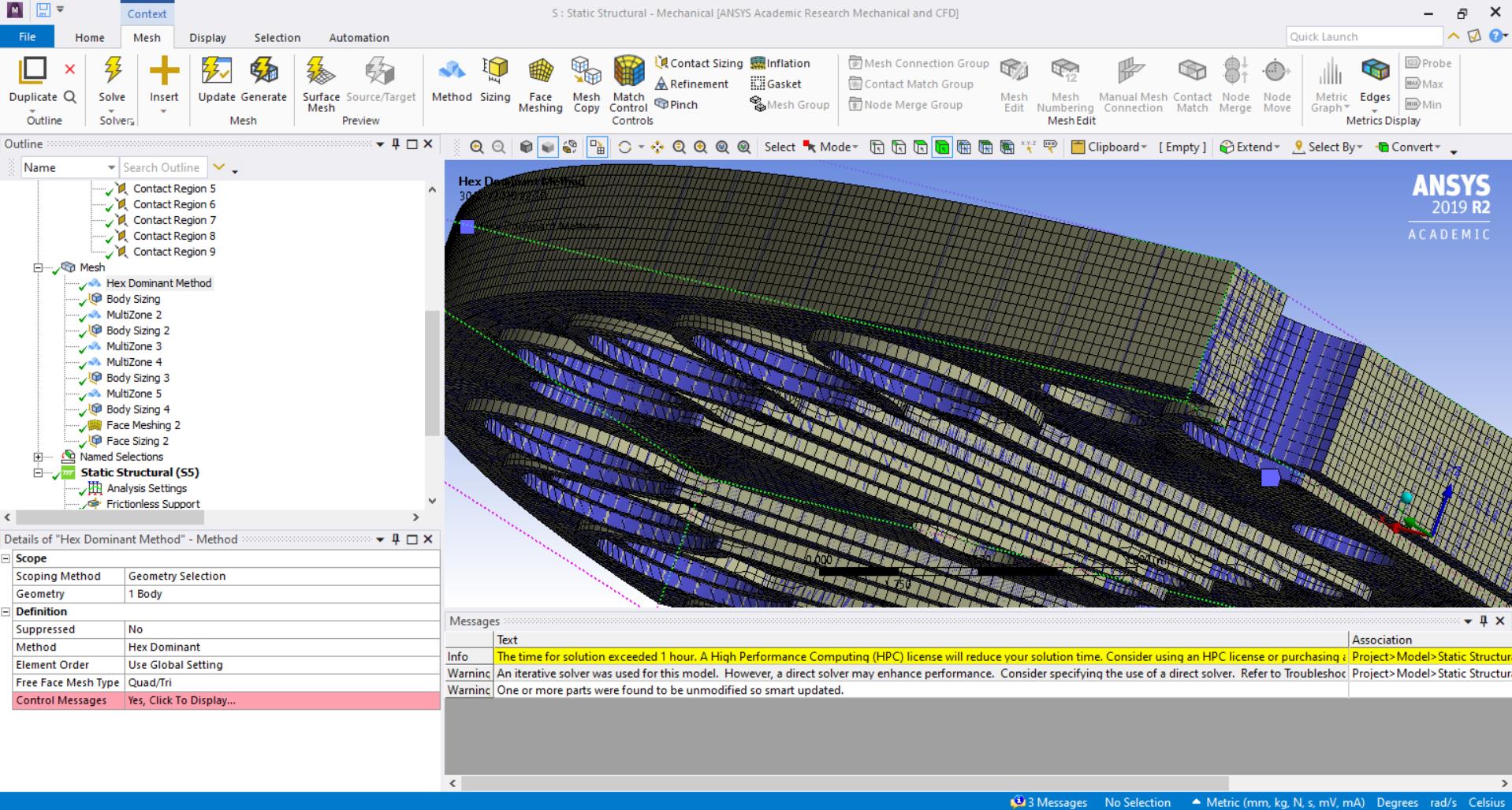Screen dimensions: 1512x810
Task: Switch to the Home ribbon tab
Action: tap(90, 37)
